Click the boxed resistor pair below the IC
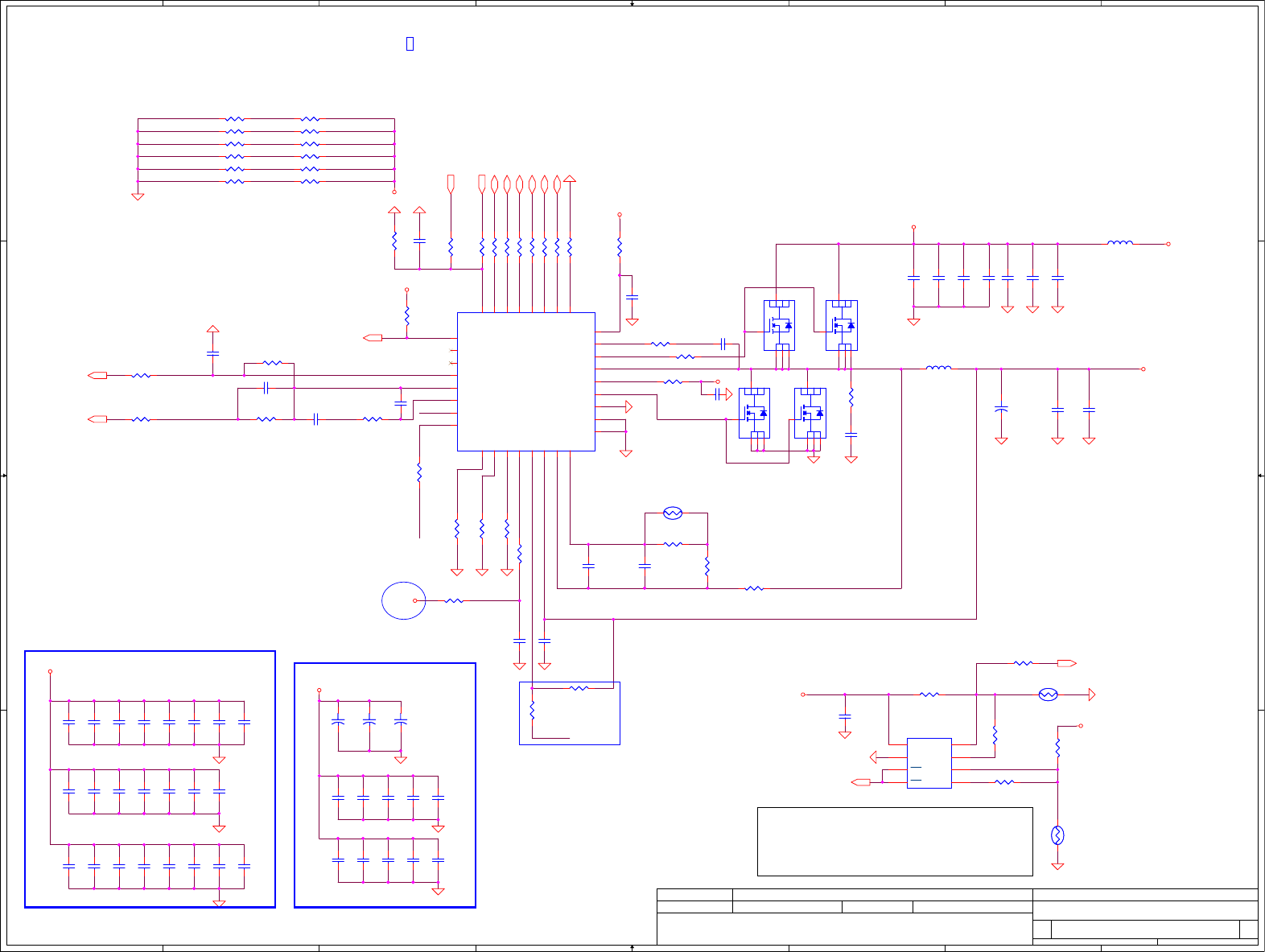This screenshot has width=1265, height=952. point(570,713)
